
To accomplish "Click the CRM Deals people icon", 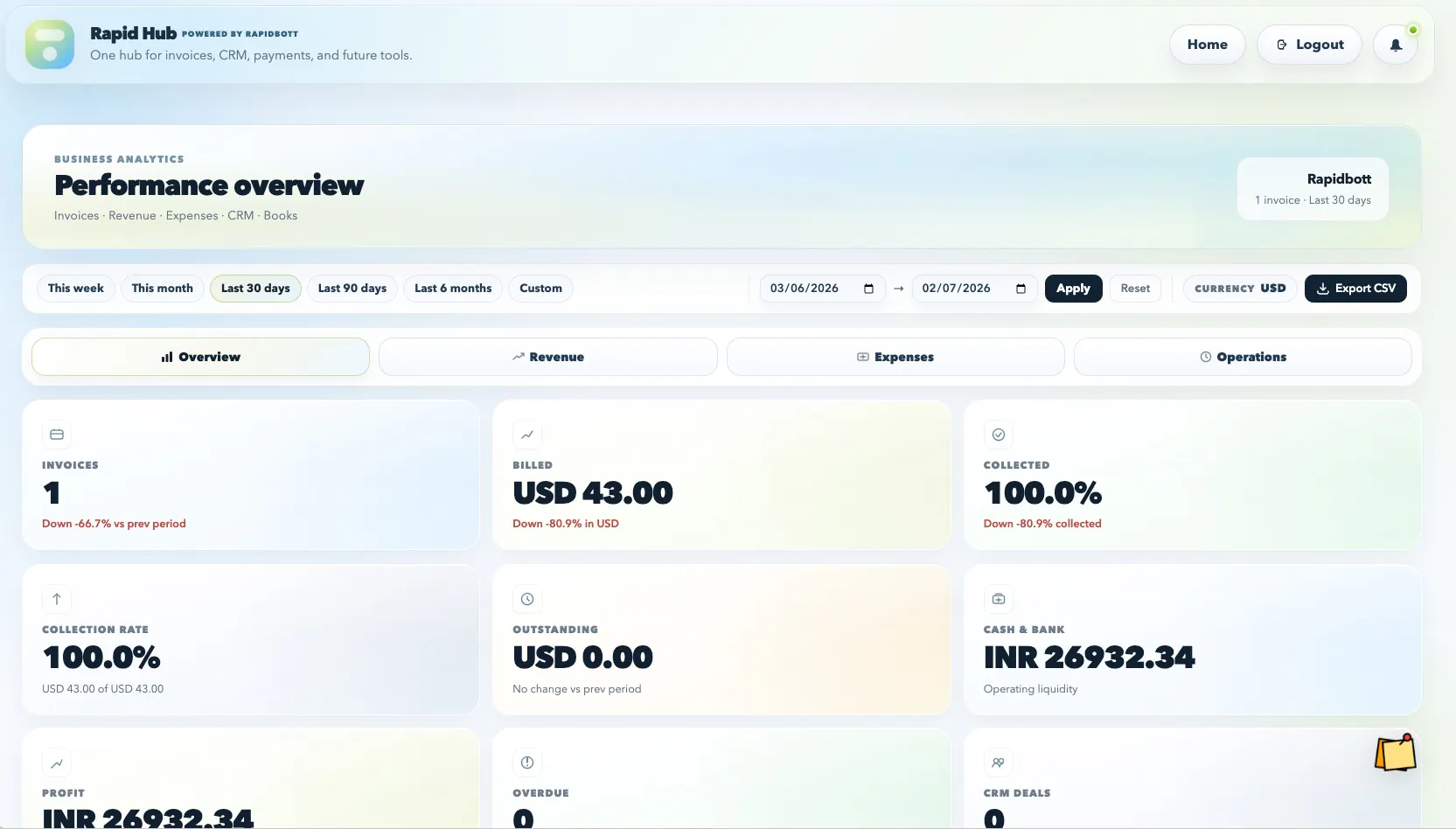I will click(999, 763).
